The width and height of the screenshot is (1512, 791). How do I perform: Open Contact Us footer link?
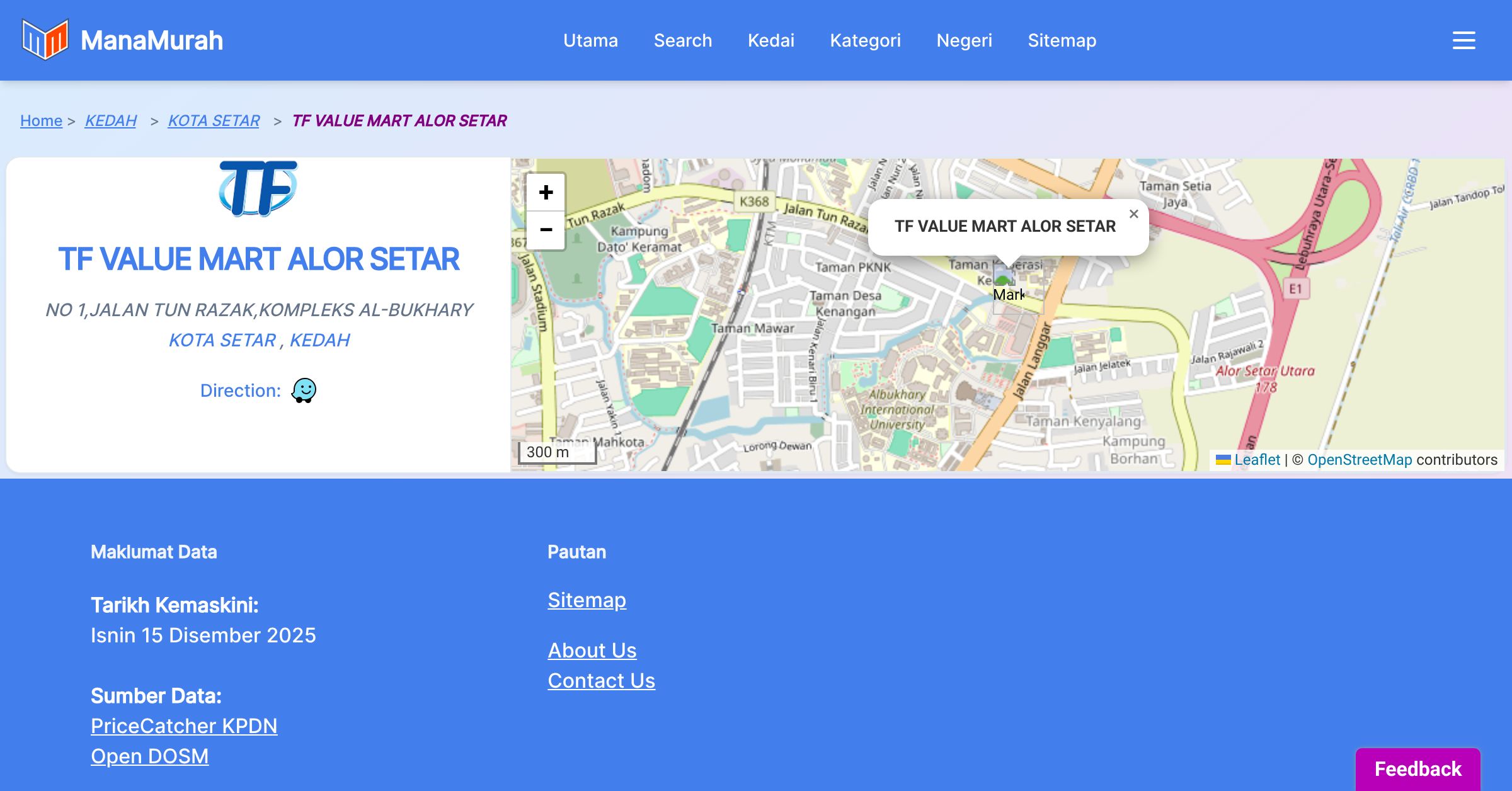[601, 680]
